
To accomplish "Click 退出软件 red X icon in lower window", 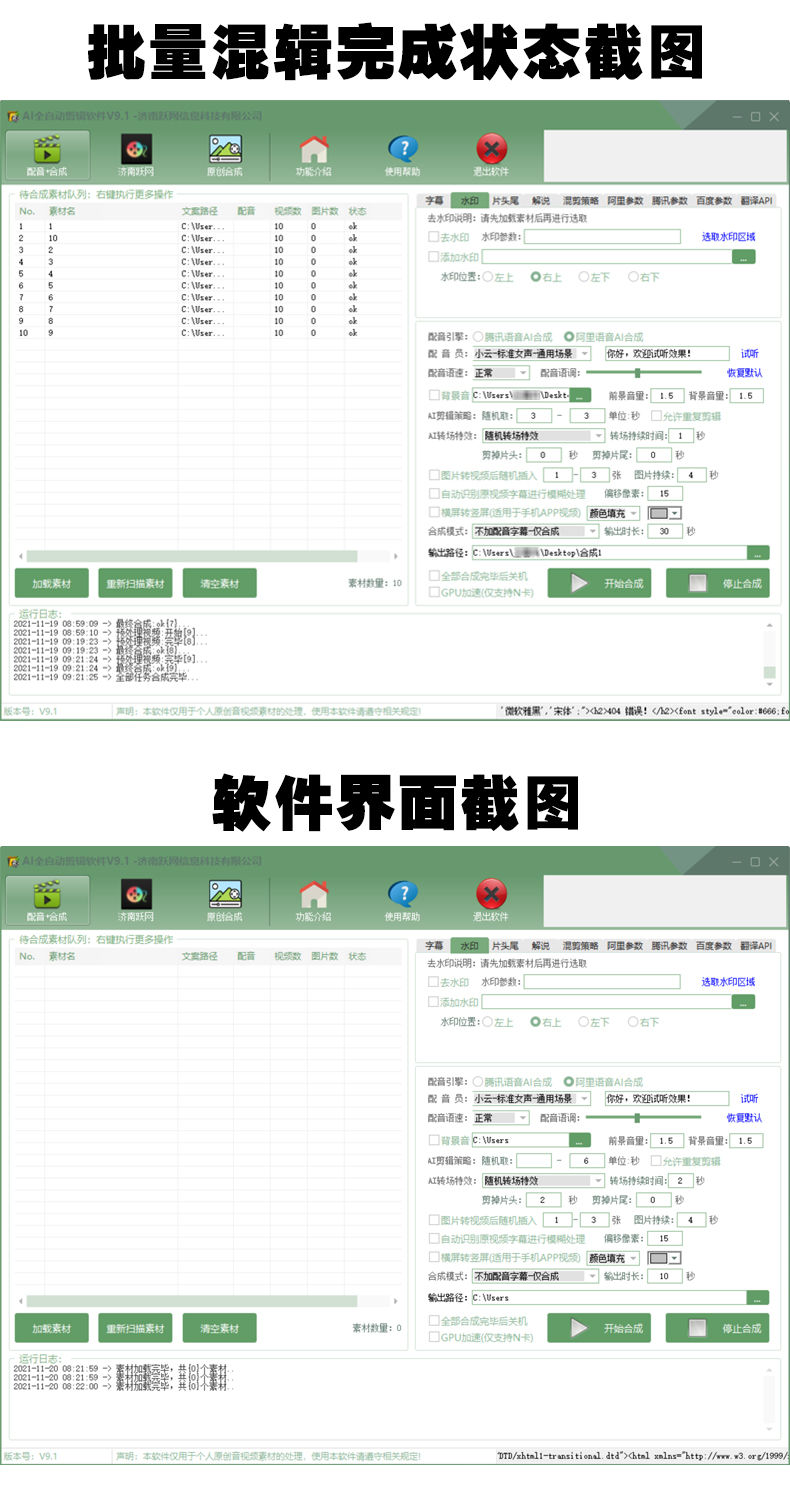I will pos(491,897).
